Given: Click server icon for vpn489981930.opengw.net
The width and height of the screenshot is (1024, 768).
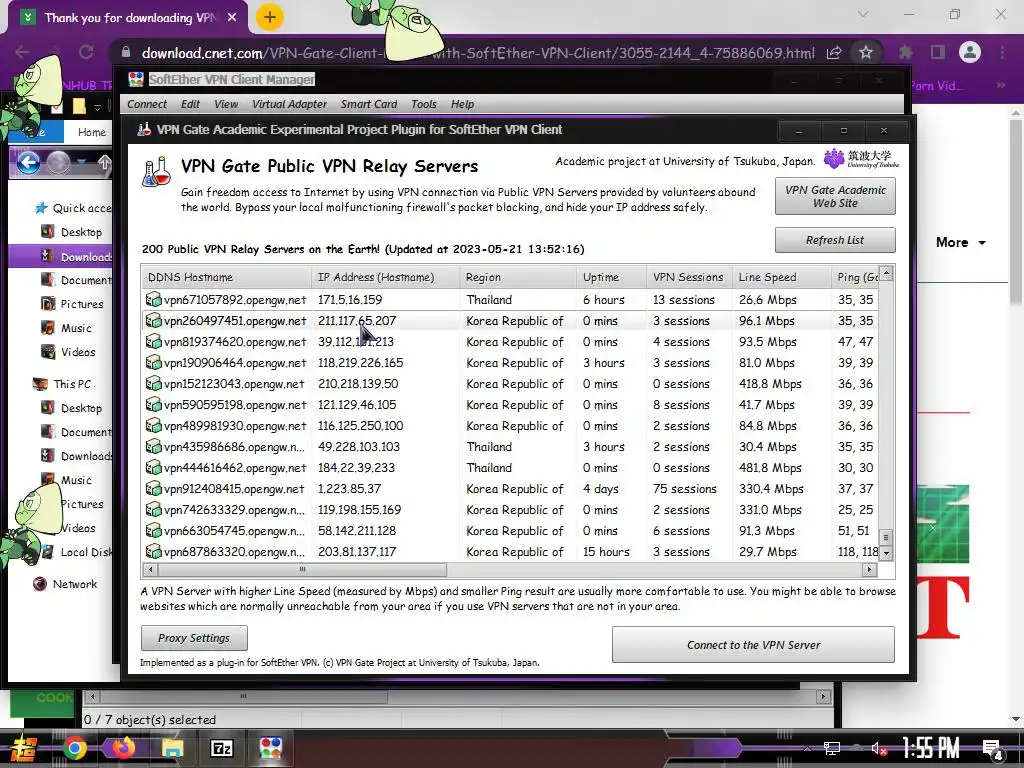Looking at the screenshot, I should (x=153, y=426).
